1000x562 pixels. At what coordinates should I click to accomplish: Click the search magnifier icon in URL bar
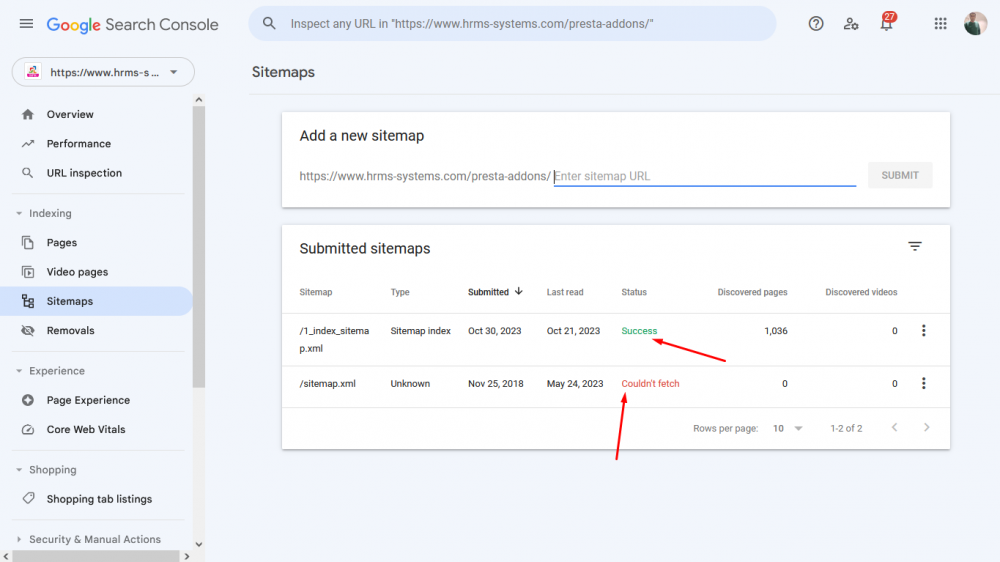[x=269, y=24]
